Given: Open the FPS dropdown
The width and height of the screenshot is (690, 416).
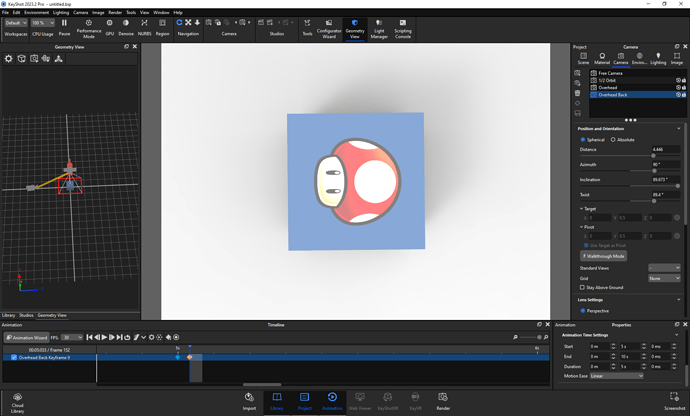Looking at the screenshot, I should click(72, 338).
